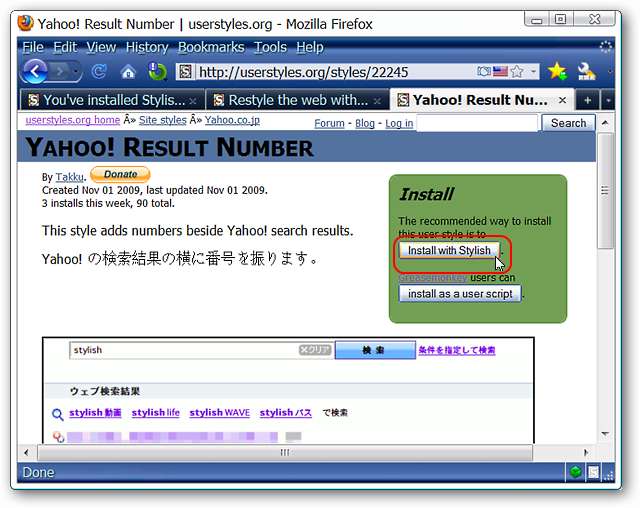The width and height of the screenshot is (640, 508).
Task: Click the yellow bookmarks star toolbar icon
Action: [x=557, y=71]
